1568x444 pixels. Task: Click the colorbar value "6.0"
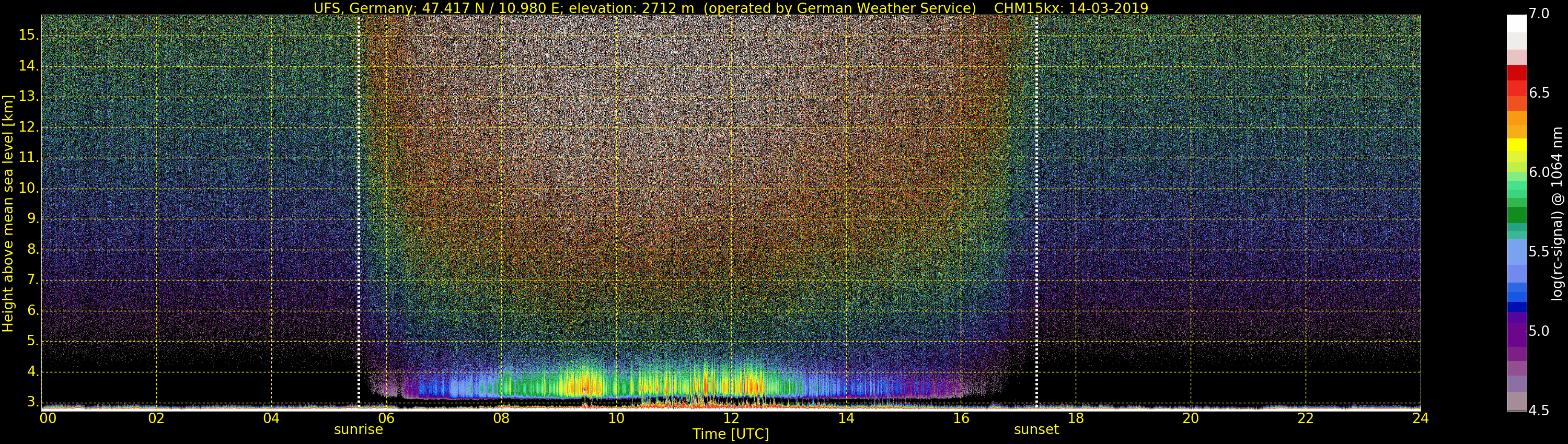(x=1539, y=173)
